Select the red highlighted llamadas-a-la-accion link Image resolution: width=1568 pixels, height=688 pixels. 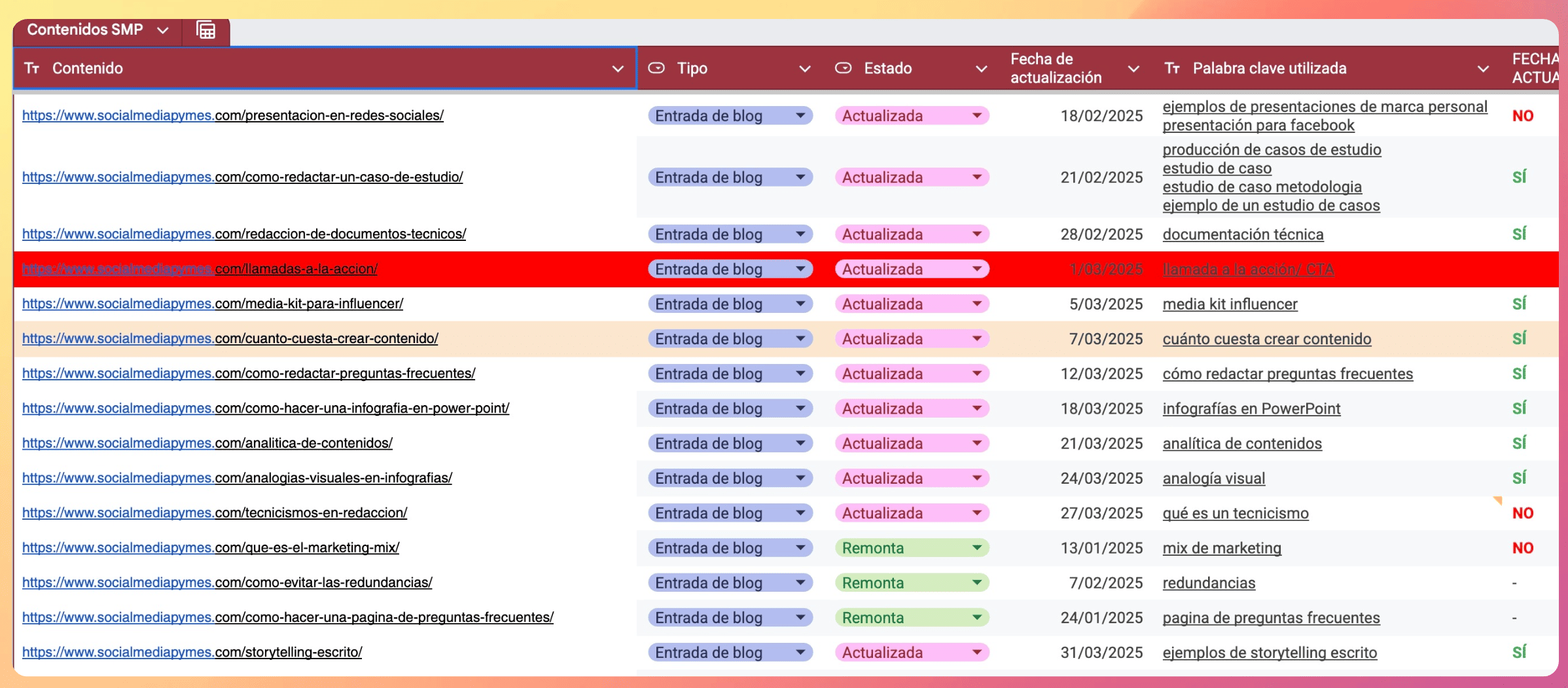[199, 269]
